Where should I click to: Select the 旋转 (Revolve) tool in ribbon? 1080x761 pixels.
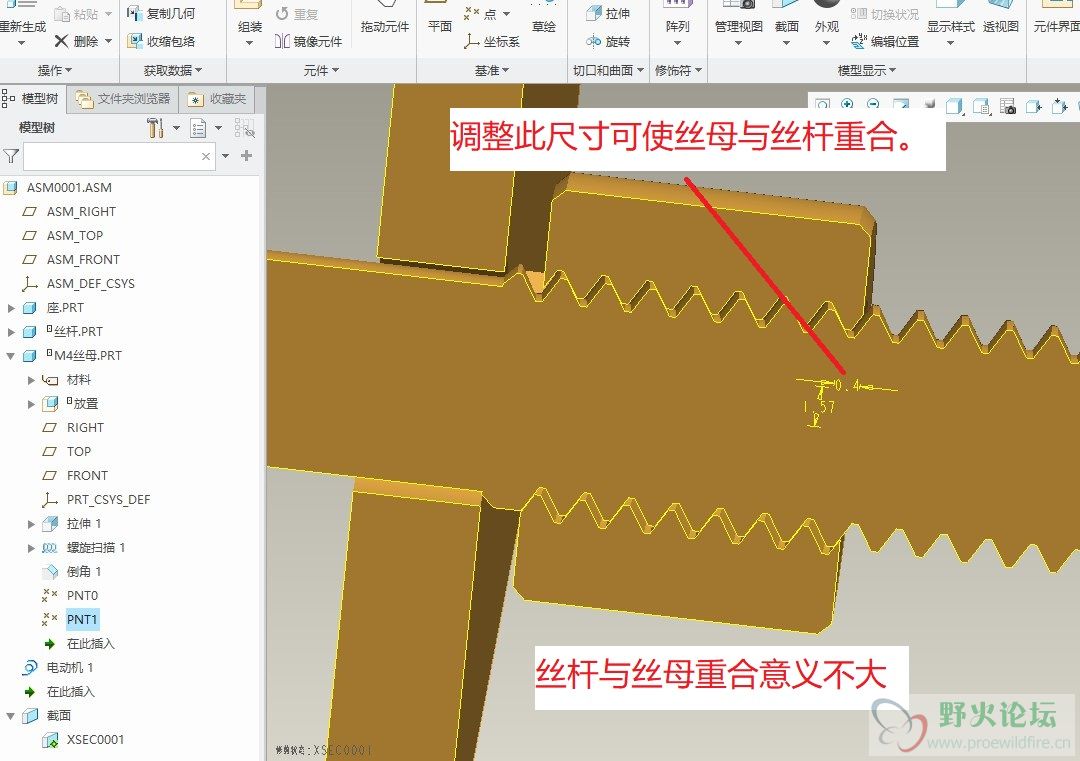tap(608, 41)
